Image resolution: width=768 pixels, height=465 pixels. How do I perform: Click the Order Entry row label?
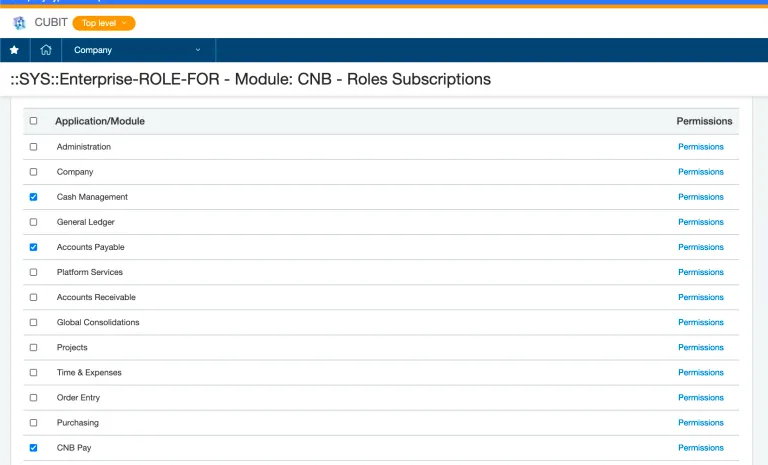point(78,397)
